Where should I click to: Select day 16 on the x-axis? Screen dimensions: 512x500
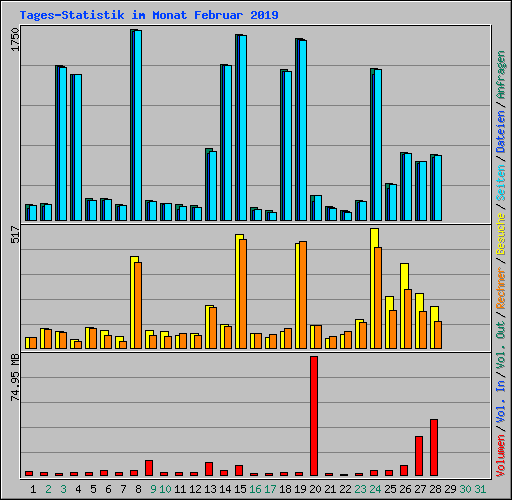click(255, 489)
